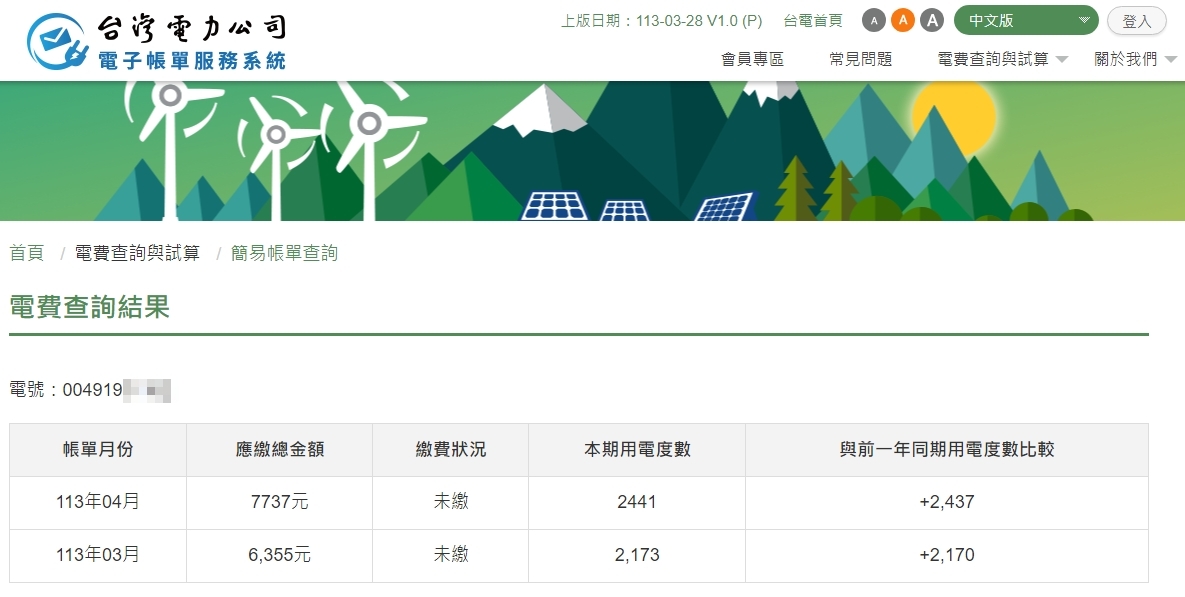Screen dimensions: 1185x597
Task: Select the 2441 usage cell
Action: coord(636,503)
